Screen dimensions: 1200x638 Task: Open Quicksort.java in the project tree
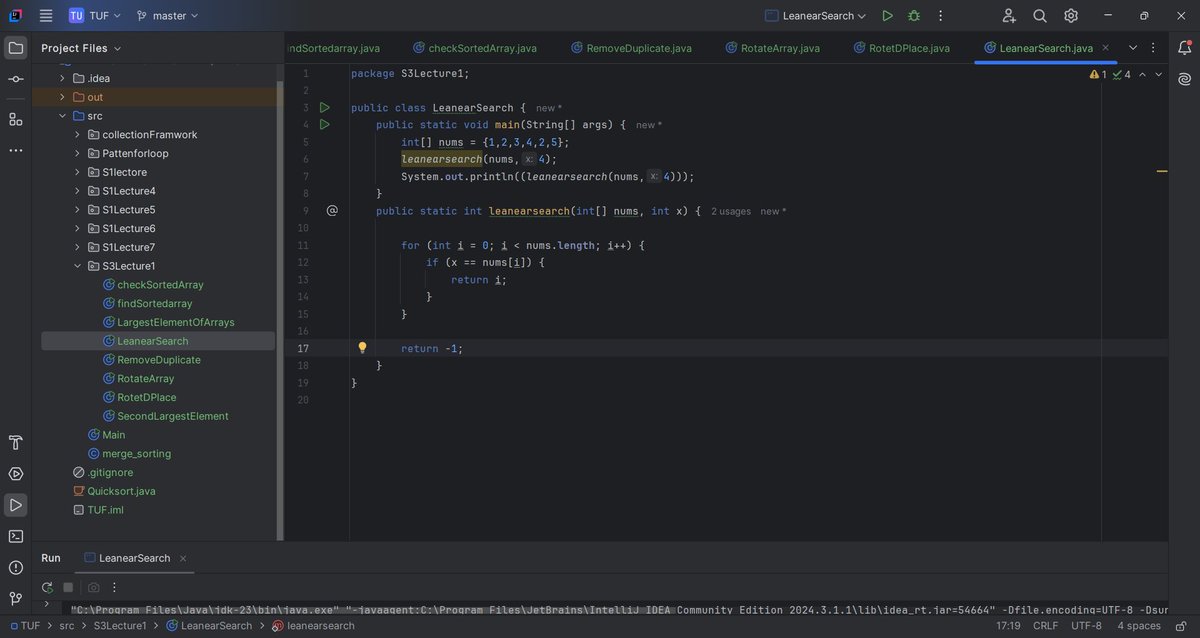point(121,491)
